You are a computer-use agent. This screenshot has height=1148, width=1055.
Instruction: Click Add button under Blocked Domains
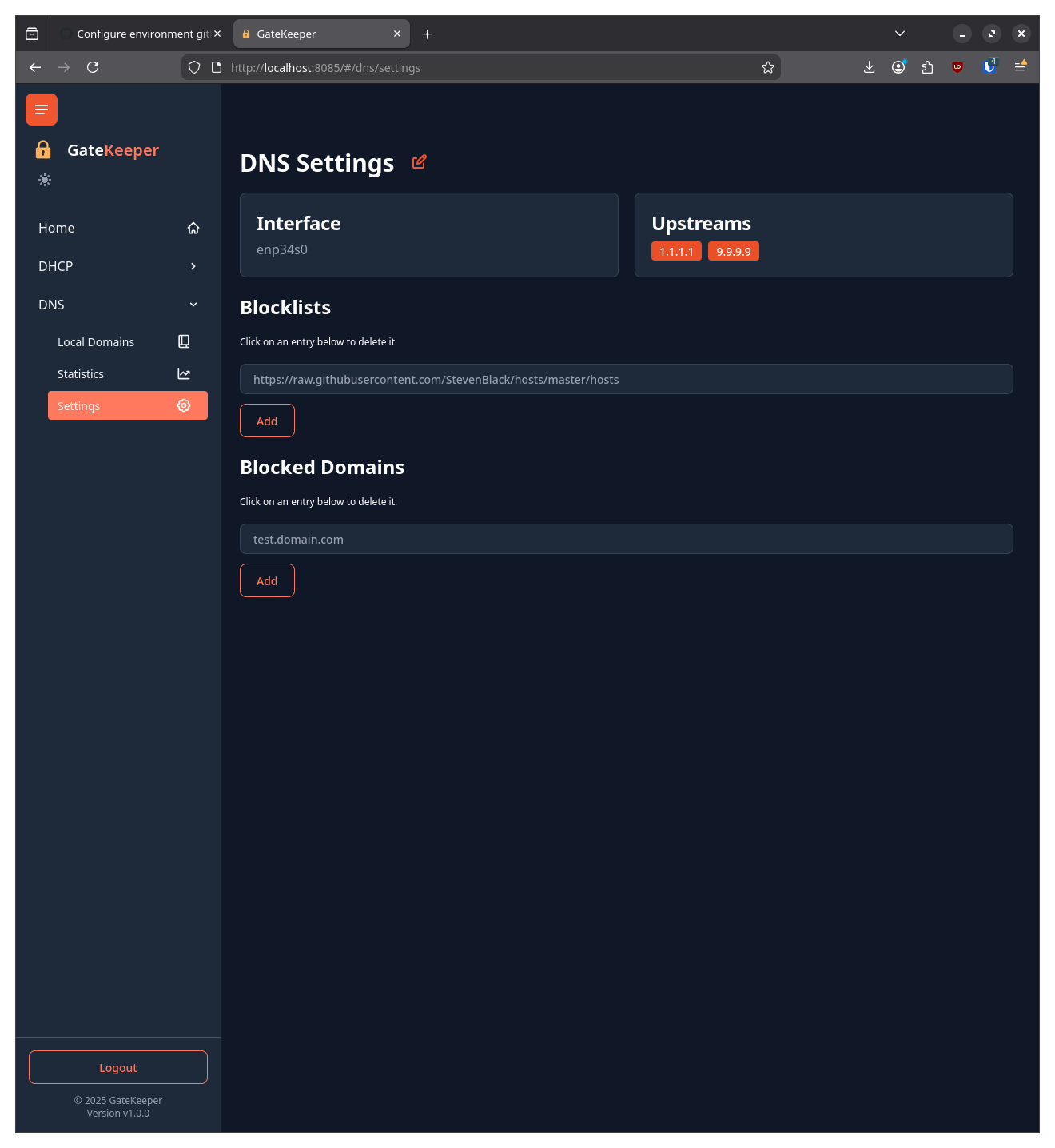267,580
